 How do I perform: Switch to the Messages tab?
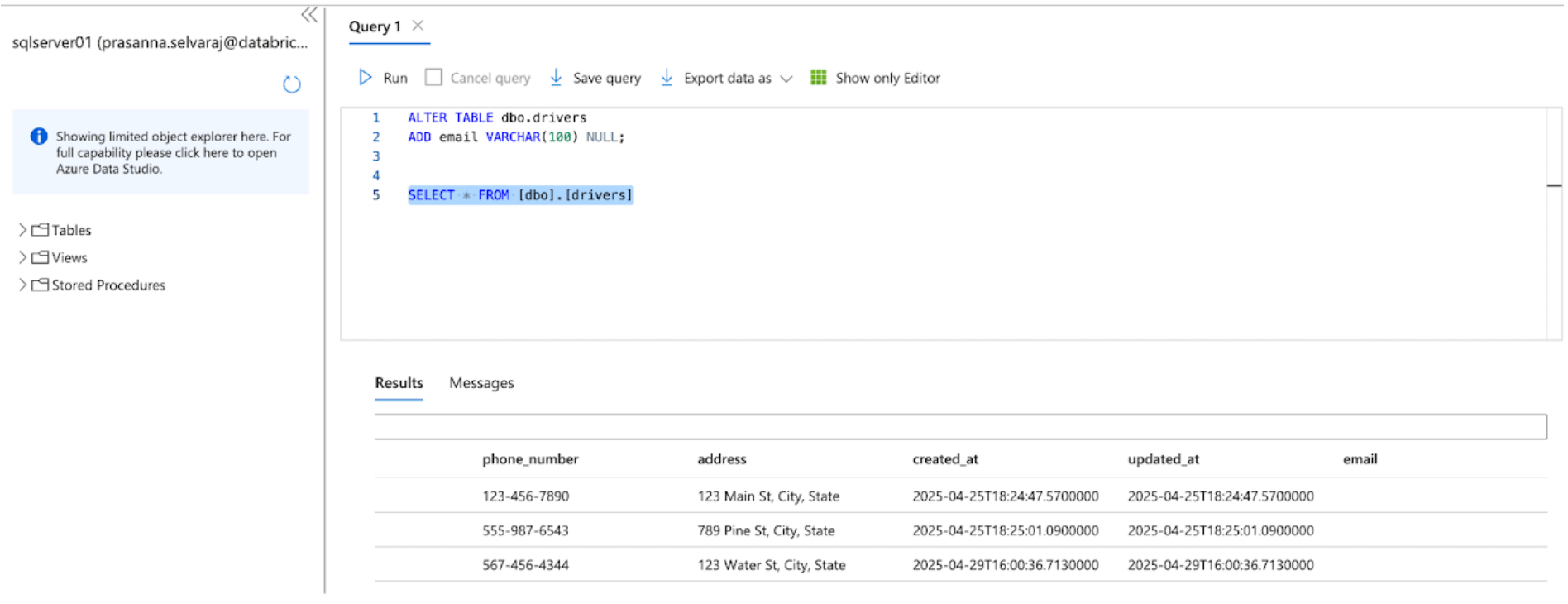pyautogui.click(x=481, y=383)
